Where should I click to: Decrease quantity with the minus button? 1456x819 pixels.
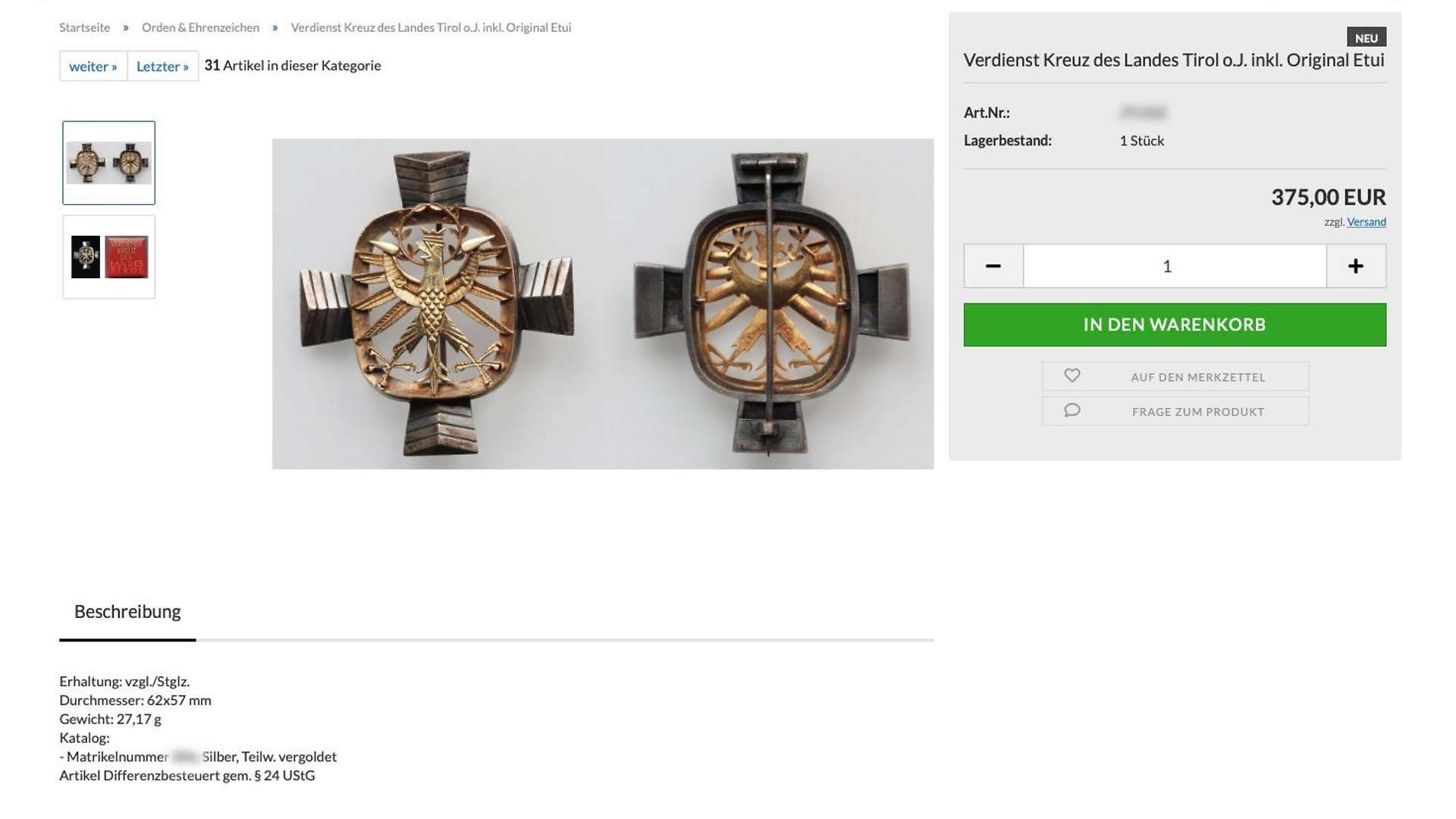click(993, 266)
